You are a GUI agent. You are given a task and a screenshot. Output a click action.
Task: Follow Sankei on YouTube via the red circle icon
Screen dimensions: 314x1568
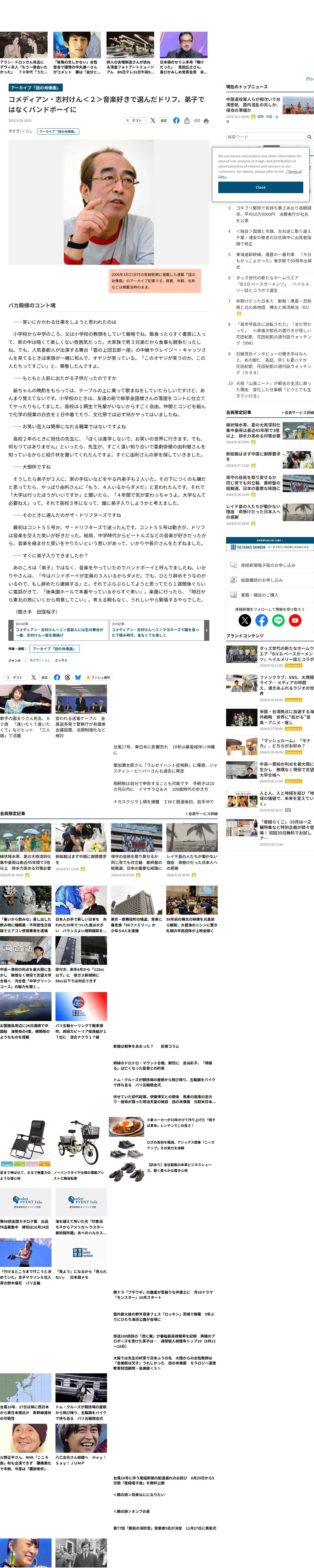295,620
